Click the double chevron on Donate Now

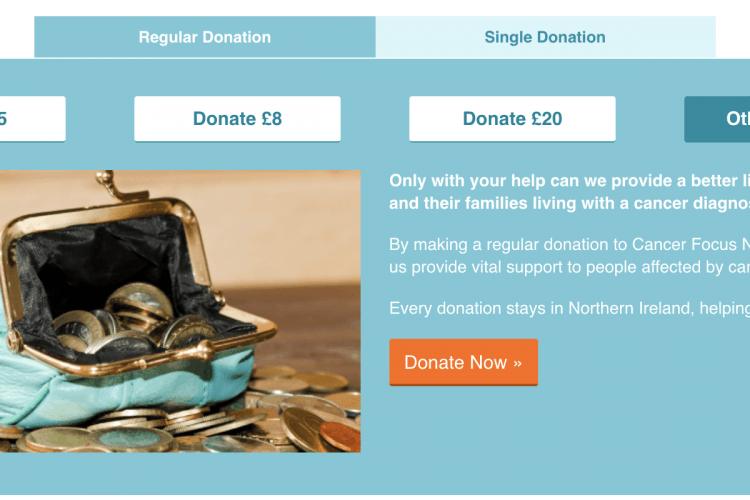pyautogui.click(x=518, y=363)
